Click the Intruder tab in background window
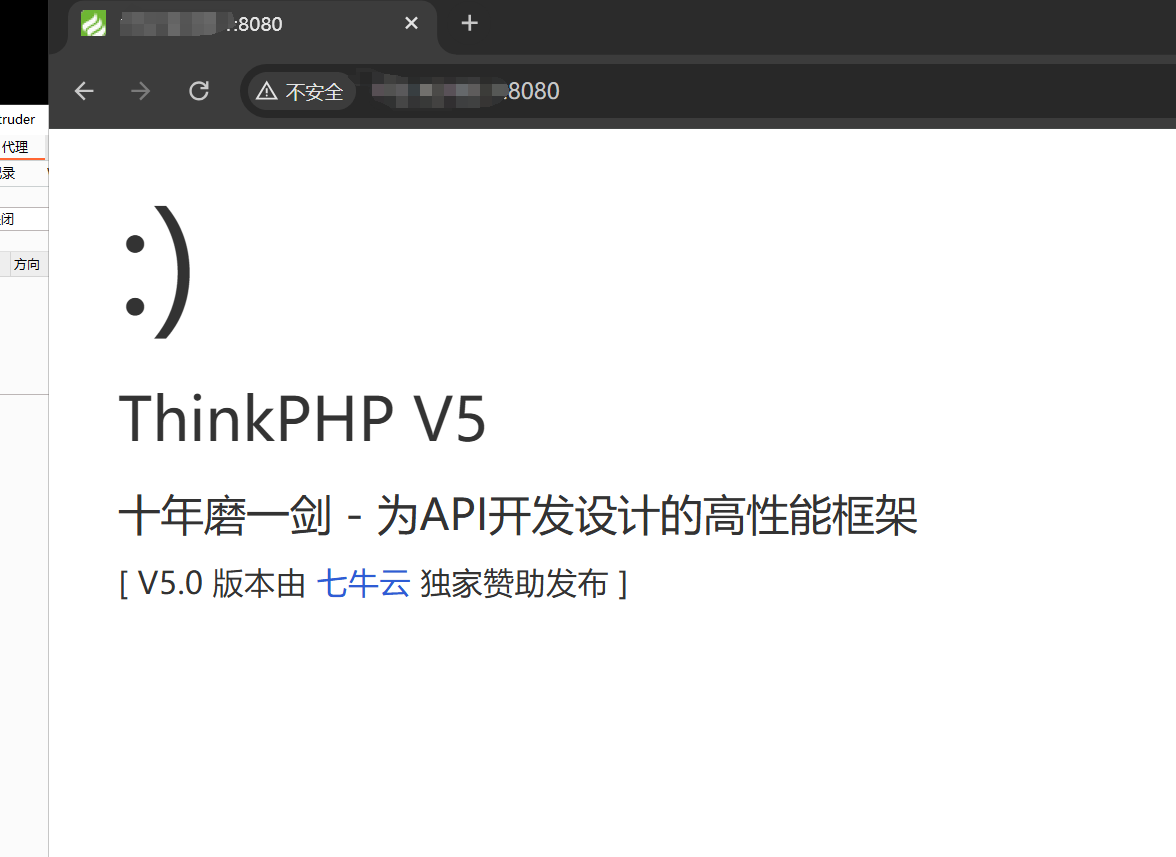Viewport: 1176px width, 857px height. 17,119
